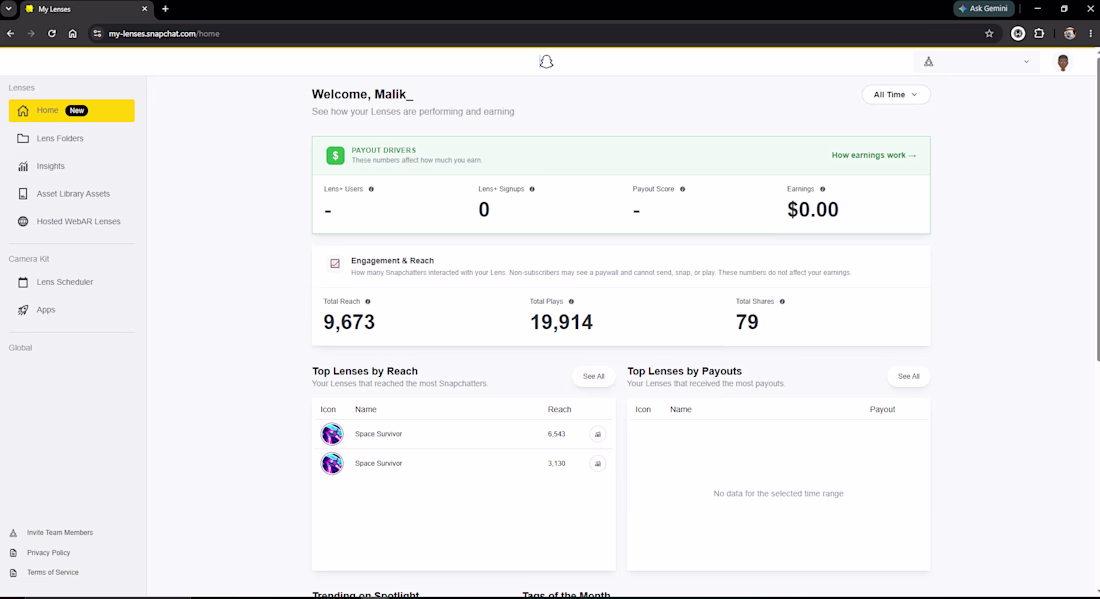Click the Engagement & Reach chart icon
The height and width of the screenshot is (599, 1100).
click(x=335, y=264)
